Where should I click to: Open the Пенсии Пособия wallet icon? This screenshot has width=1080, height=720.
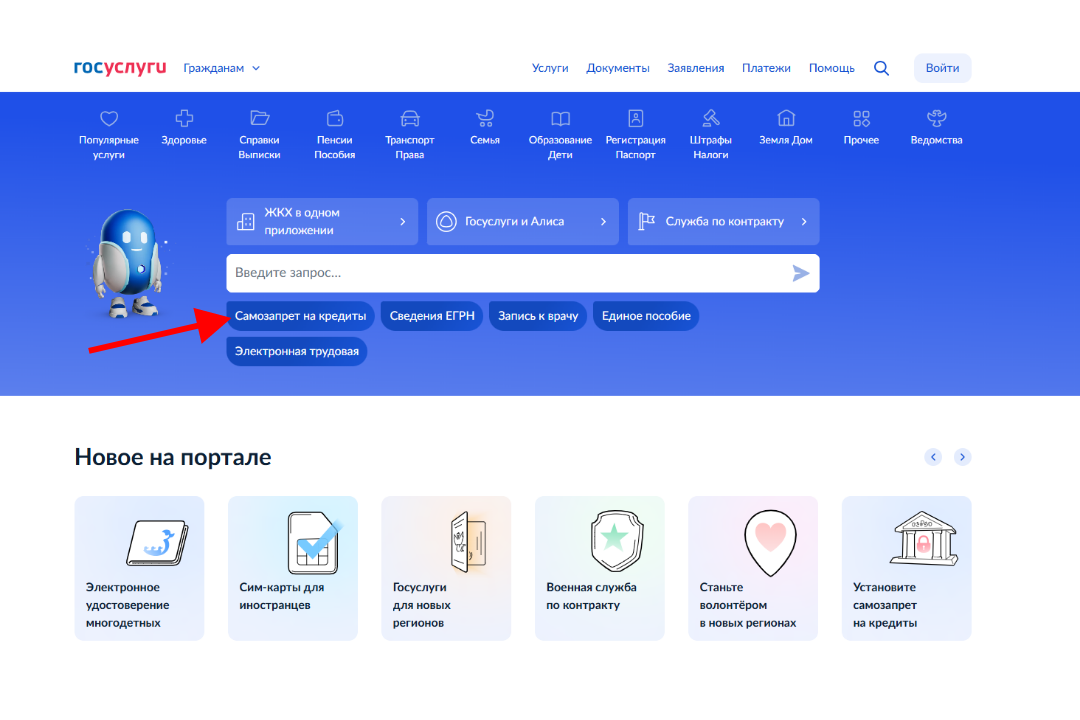335,118
